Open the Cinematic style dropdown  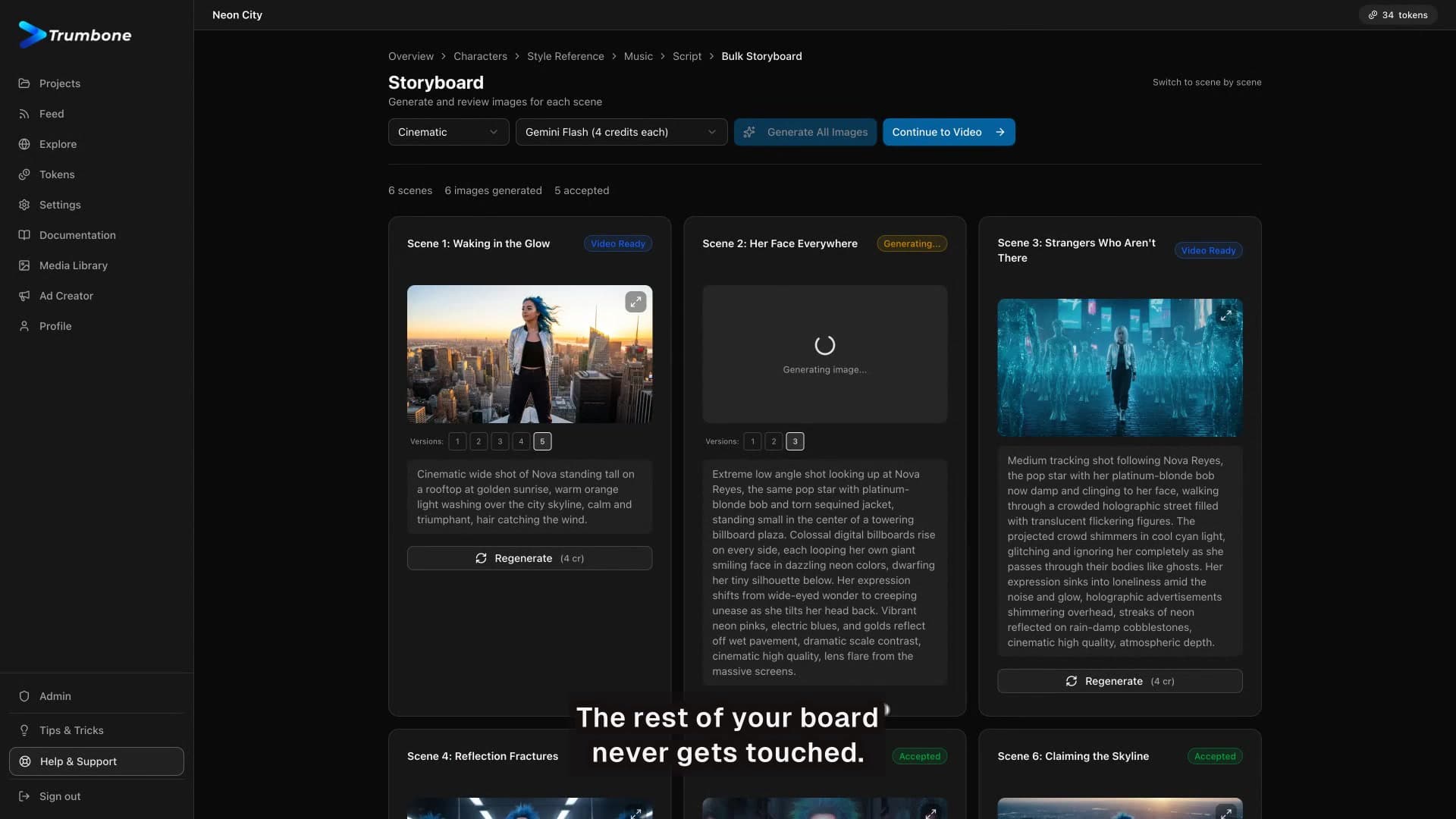[x=448, y=132]
